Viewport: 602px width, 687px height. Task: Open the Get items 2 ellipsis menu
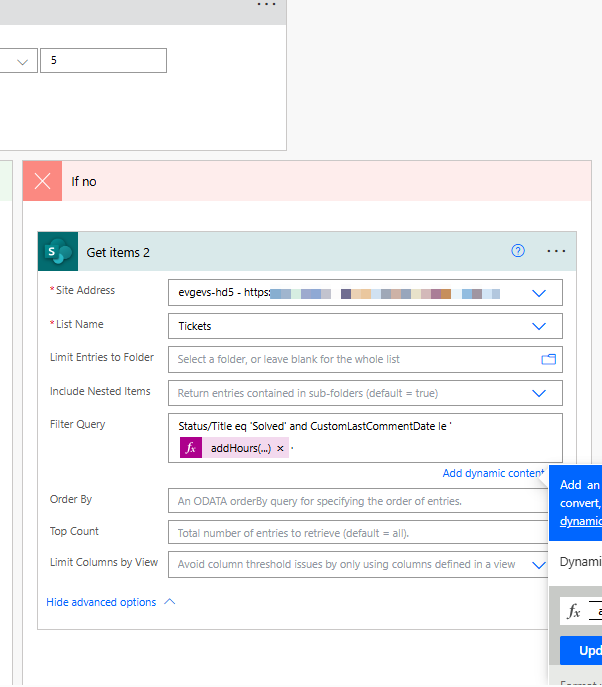[x=556, y=251]
